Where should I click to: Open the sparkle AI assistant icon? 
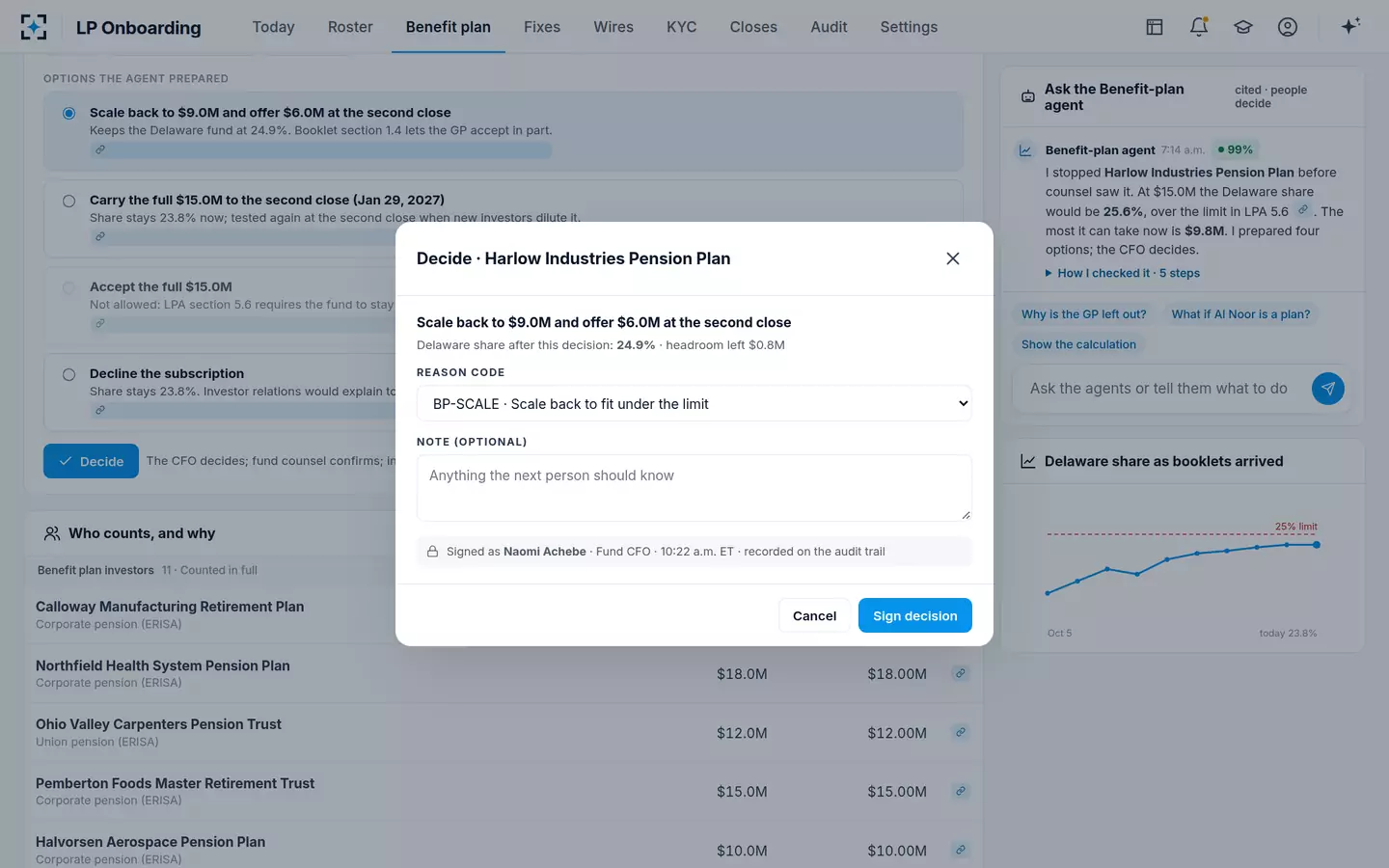tap(1350, 26)
